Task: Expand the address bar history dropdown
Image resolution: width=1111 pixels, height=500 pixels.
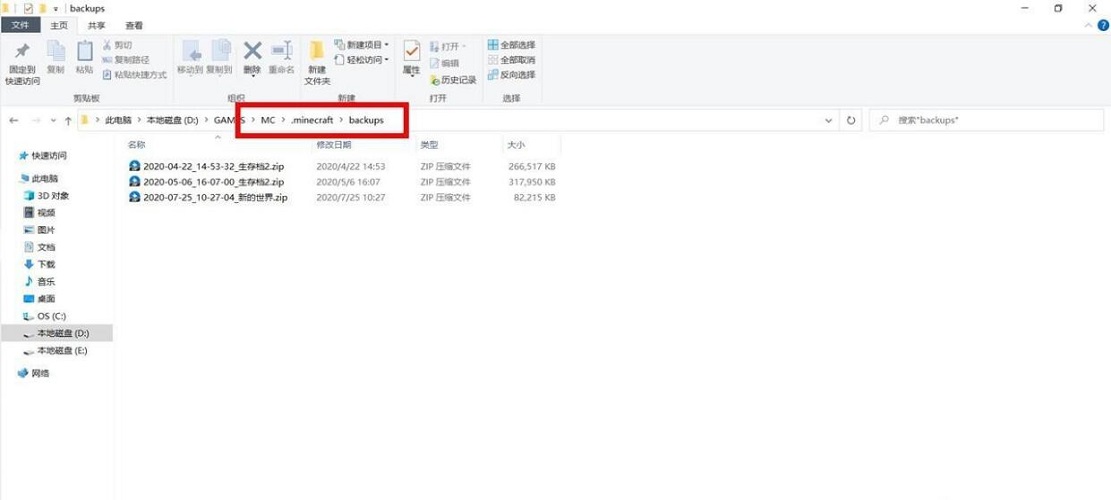Action: (x=827, y=120)
